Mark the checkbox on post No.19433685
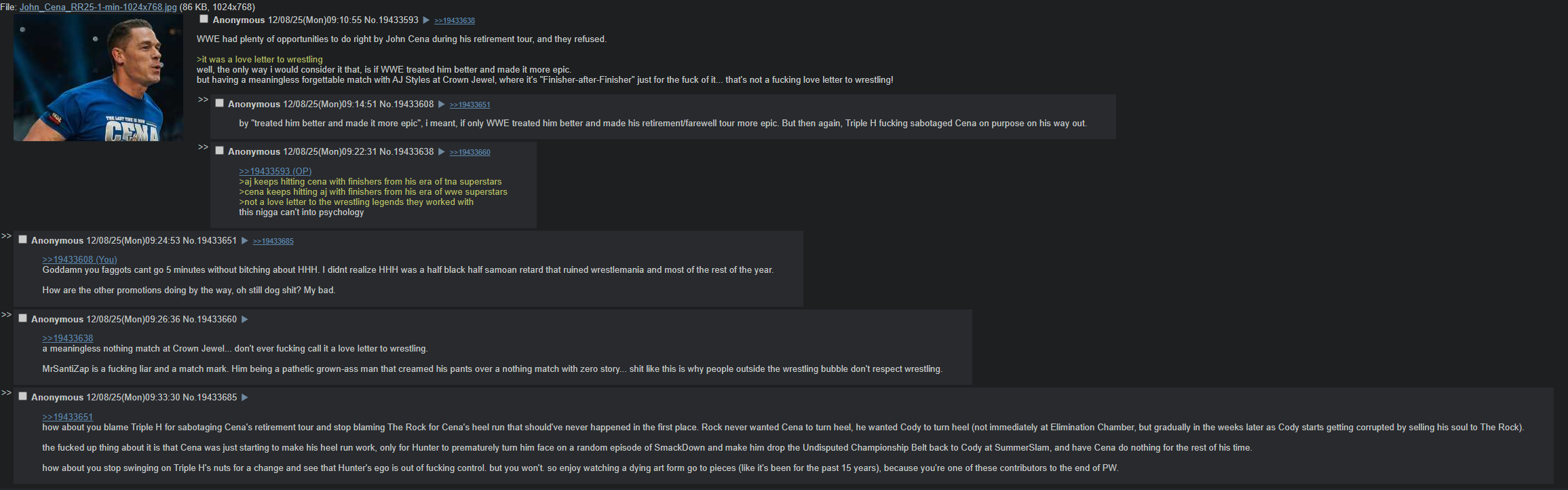1568x490 pixels. pyautogui.click(x=22, y=396)
